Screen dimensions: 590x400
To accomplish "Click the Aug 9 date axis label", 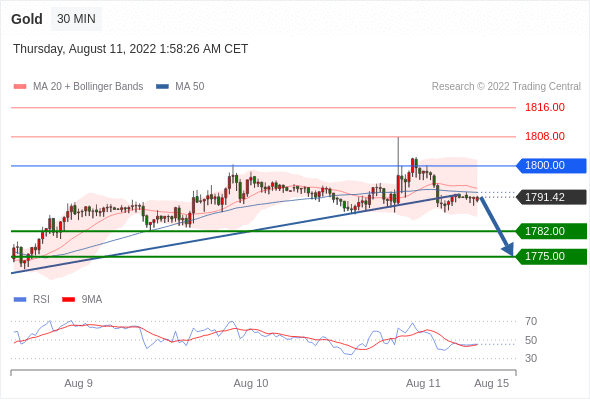I will (78, 383).
